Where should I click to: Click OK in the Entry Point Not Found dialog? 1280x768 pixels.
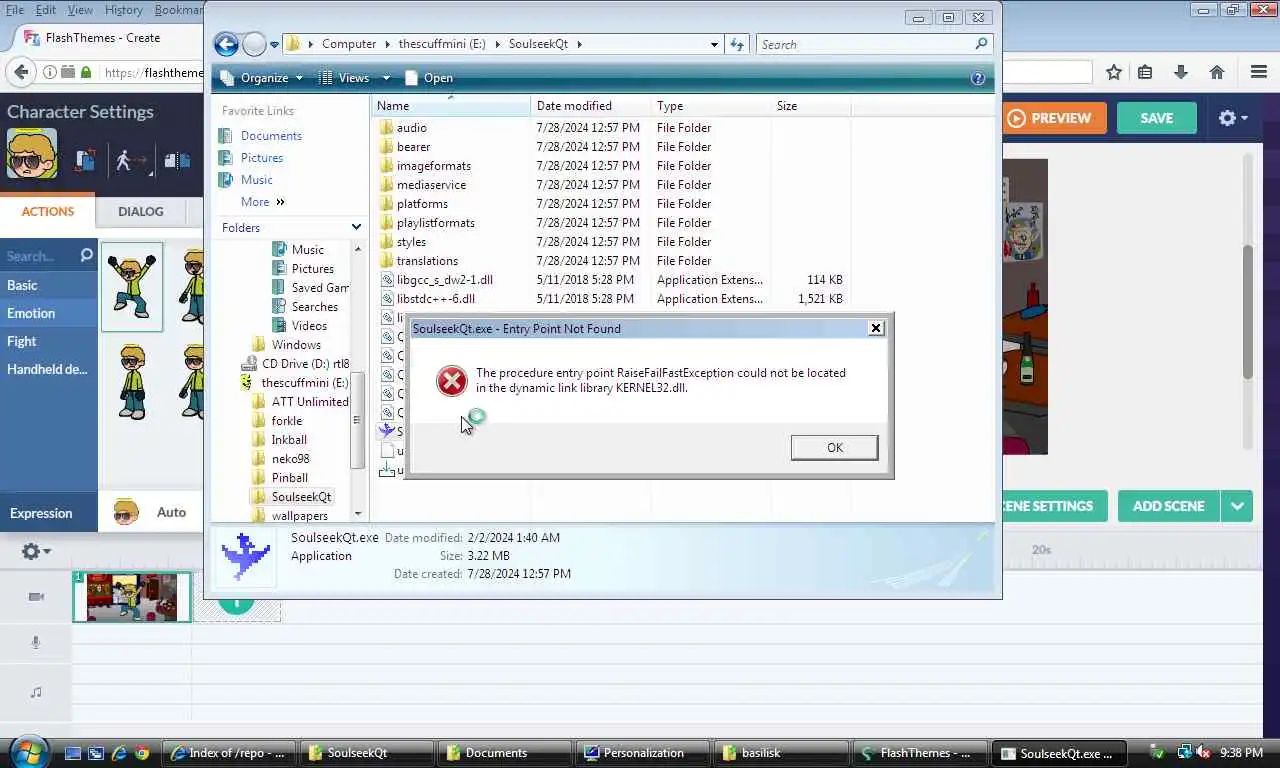[x=834, y=447]
